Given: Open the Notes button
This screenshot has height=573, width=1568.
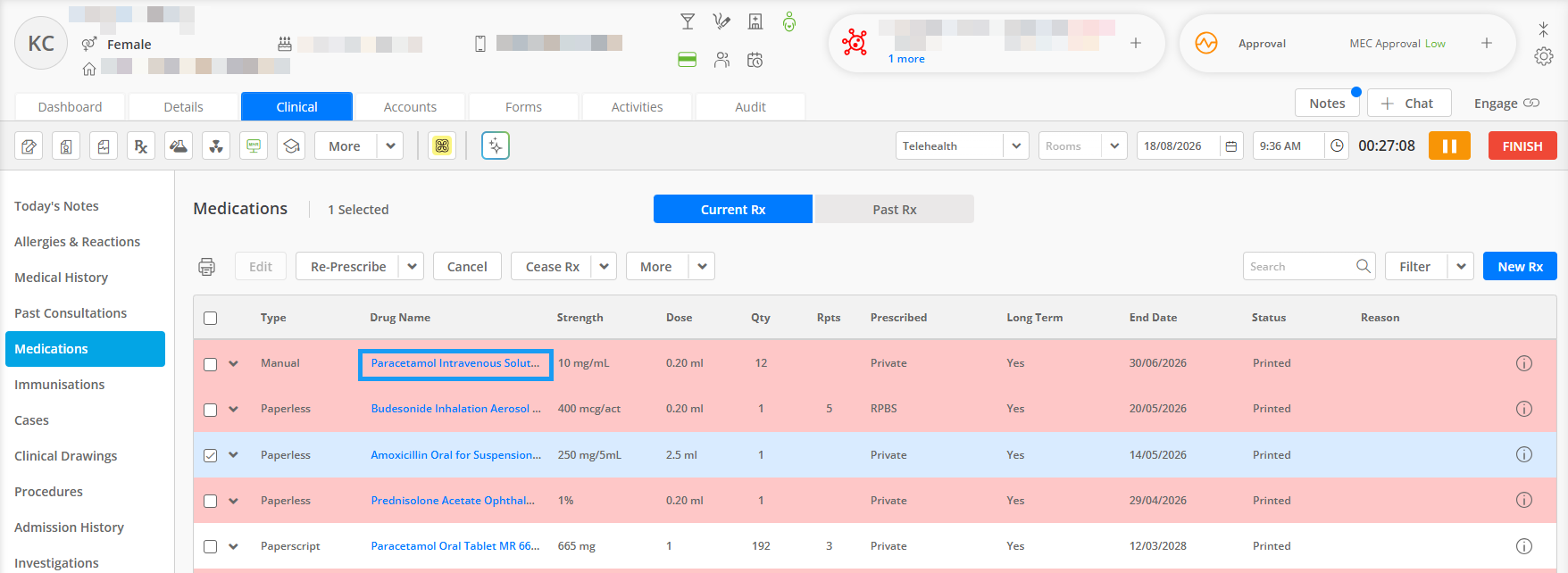Looking at the screenshot, I should tap(1327, 104).
